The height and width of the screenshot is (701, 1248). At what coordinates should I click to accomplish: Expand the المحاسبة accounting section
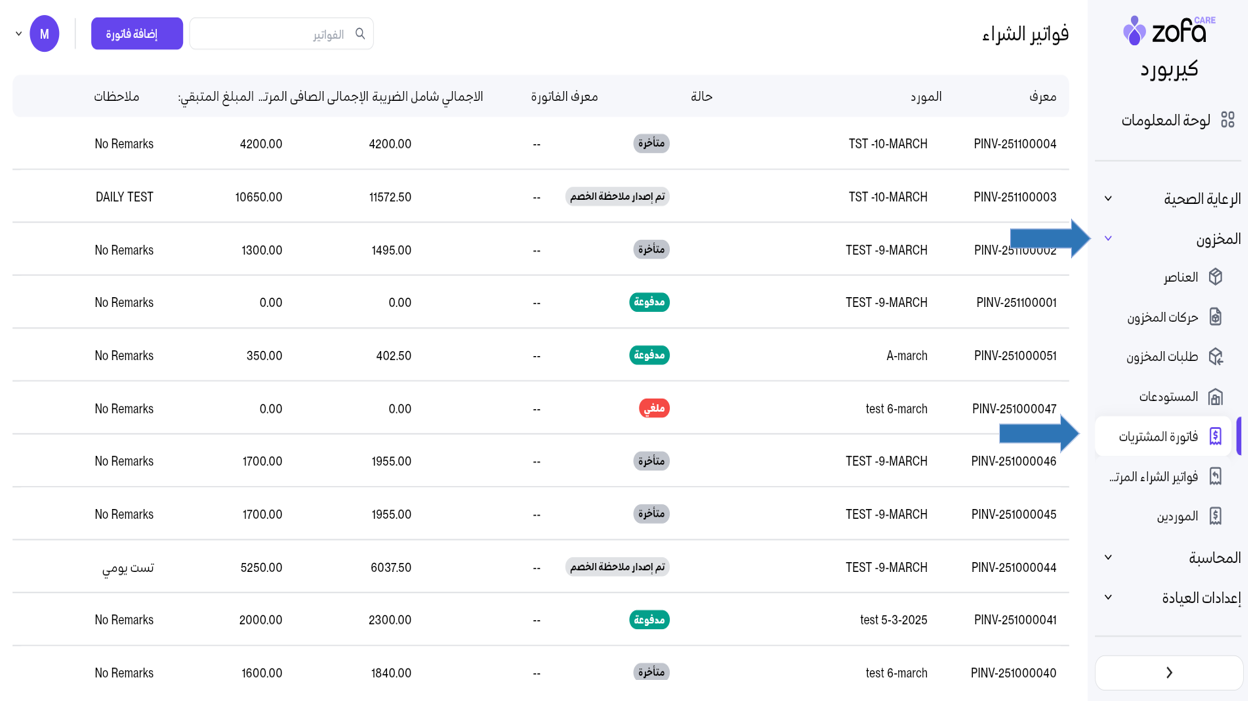[1108, 558]
